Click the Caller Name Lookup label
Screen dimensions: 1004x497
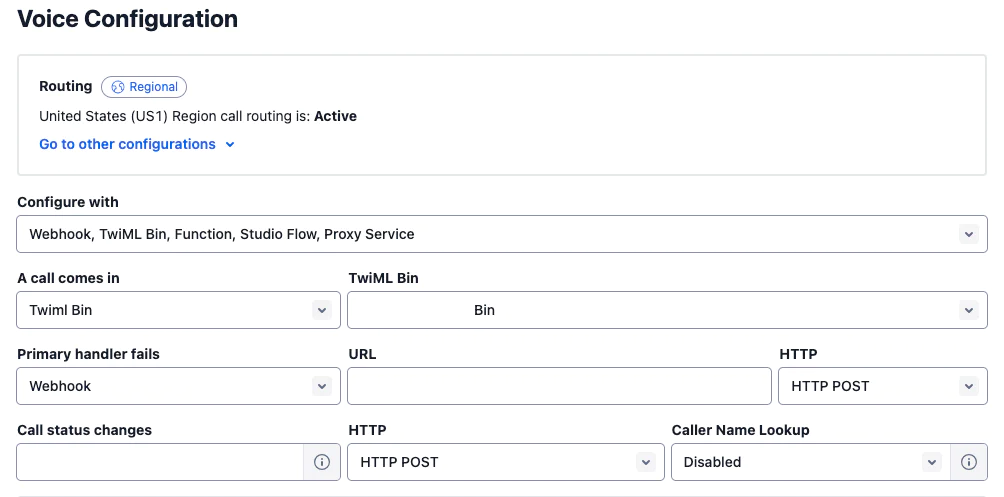click(x=740, y=430)
